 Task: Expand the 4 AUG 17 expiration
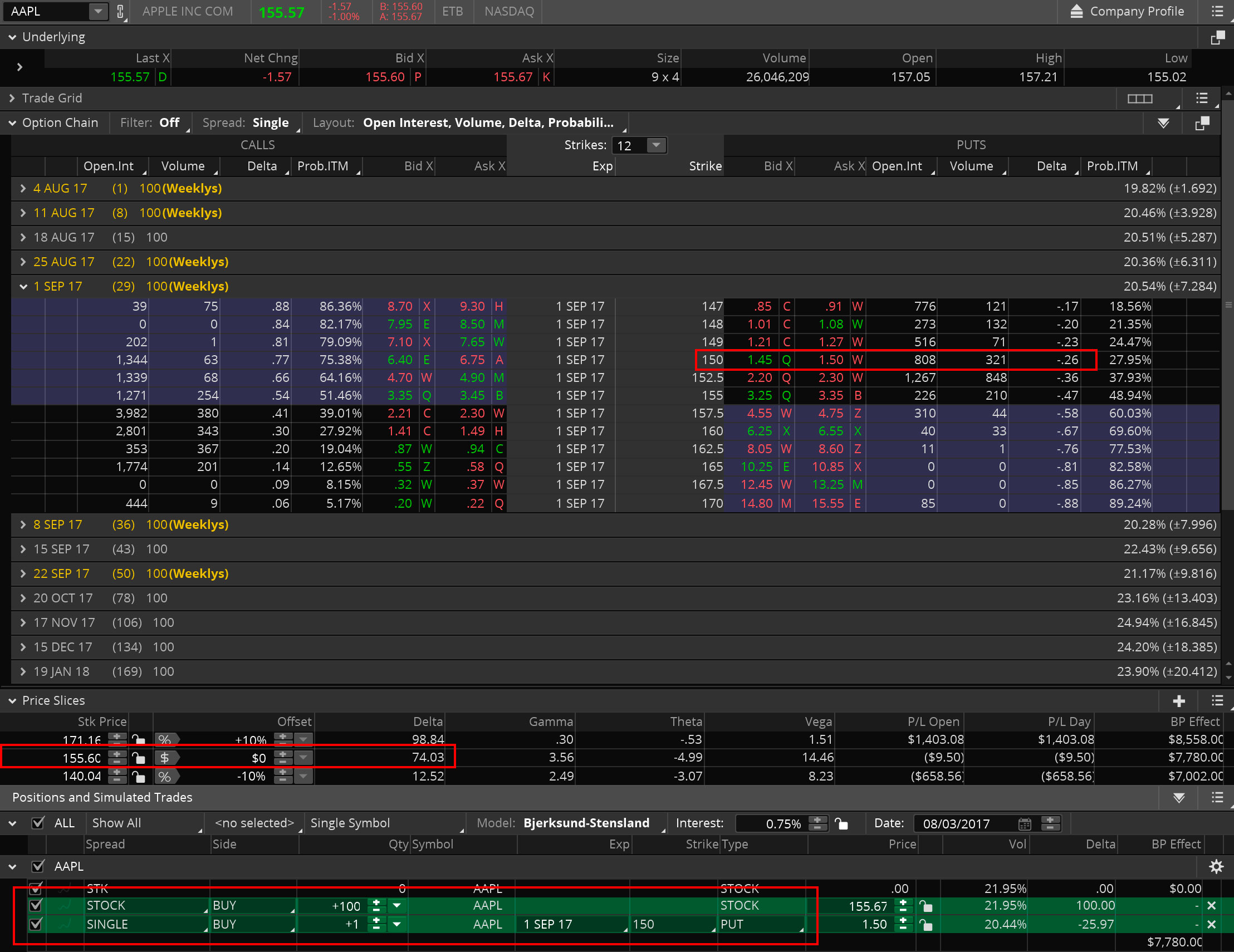point(23,189)
